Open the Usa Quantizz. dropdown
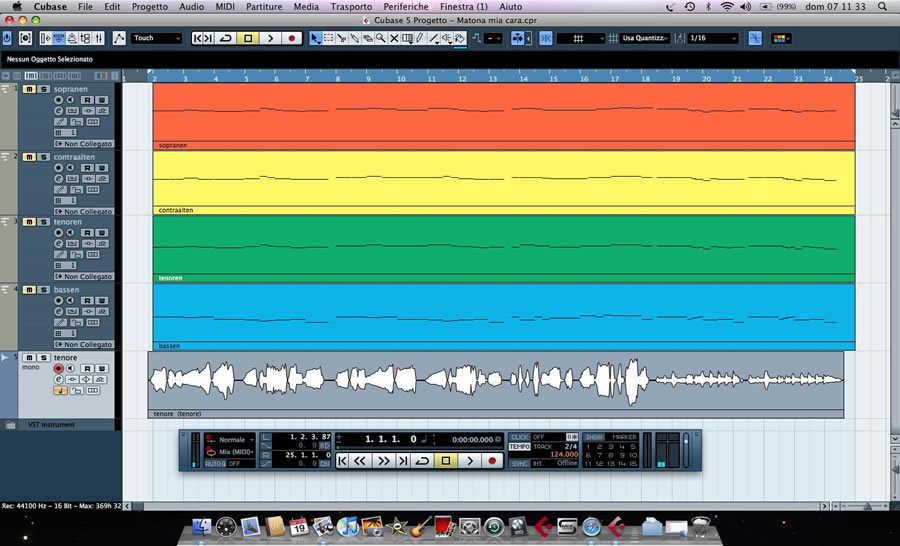This screenshot has height=546, width=900. tap(645, 38)
